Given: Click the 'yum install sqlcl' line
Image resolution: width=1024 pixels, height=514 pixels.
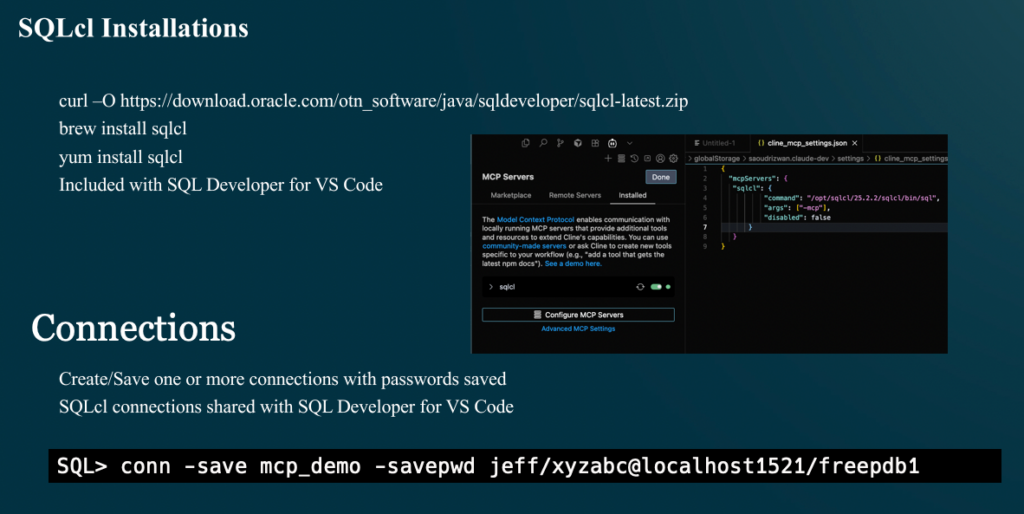Looking at the screenshot, I should (x=121, y=157).
